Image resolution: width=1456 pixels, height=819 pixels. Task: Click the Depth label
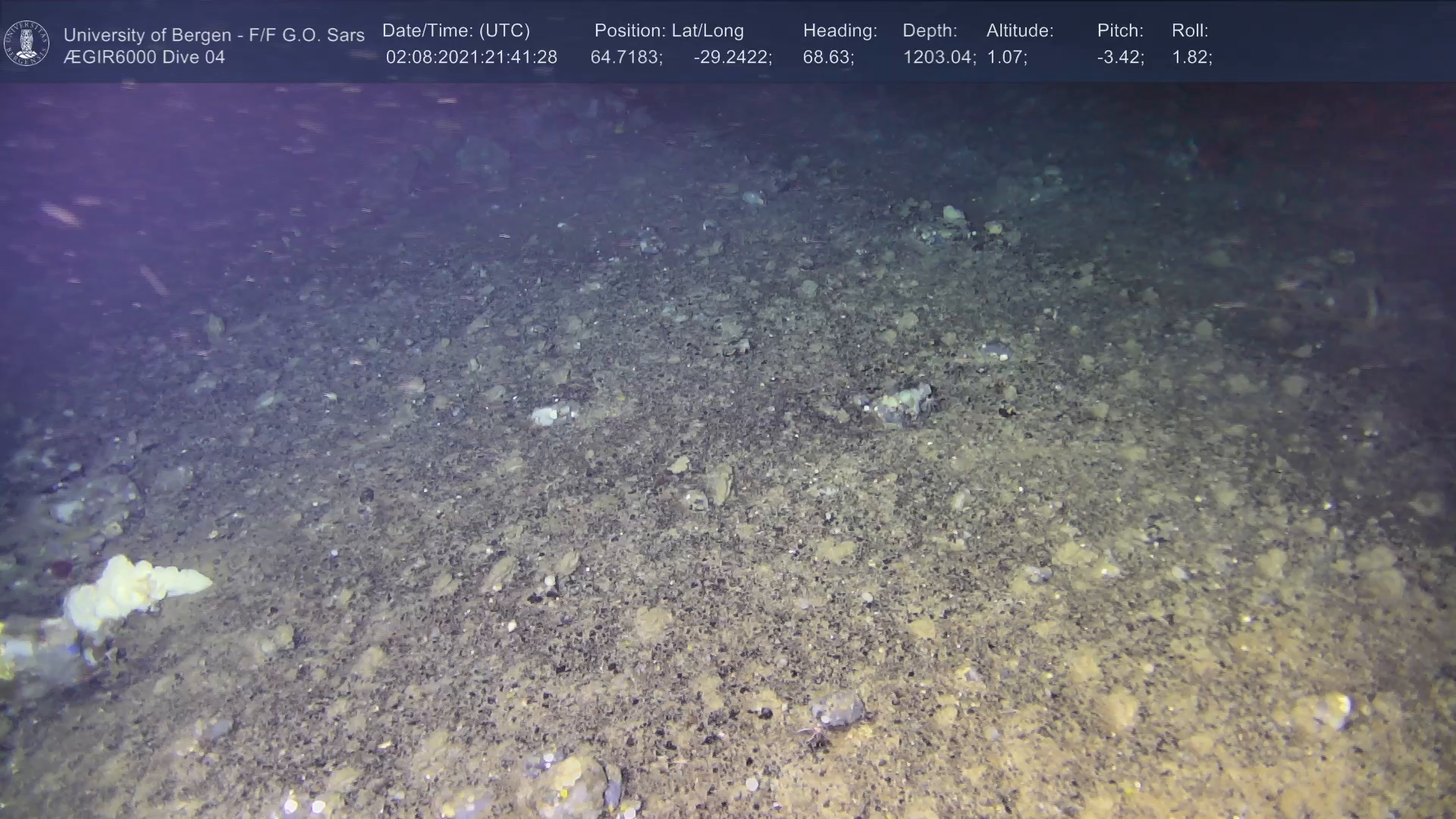[930, 31]
